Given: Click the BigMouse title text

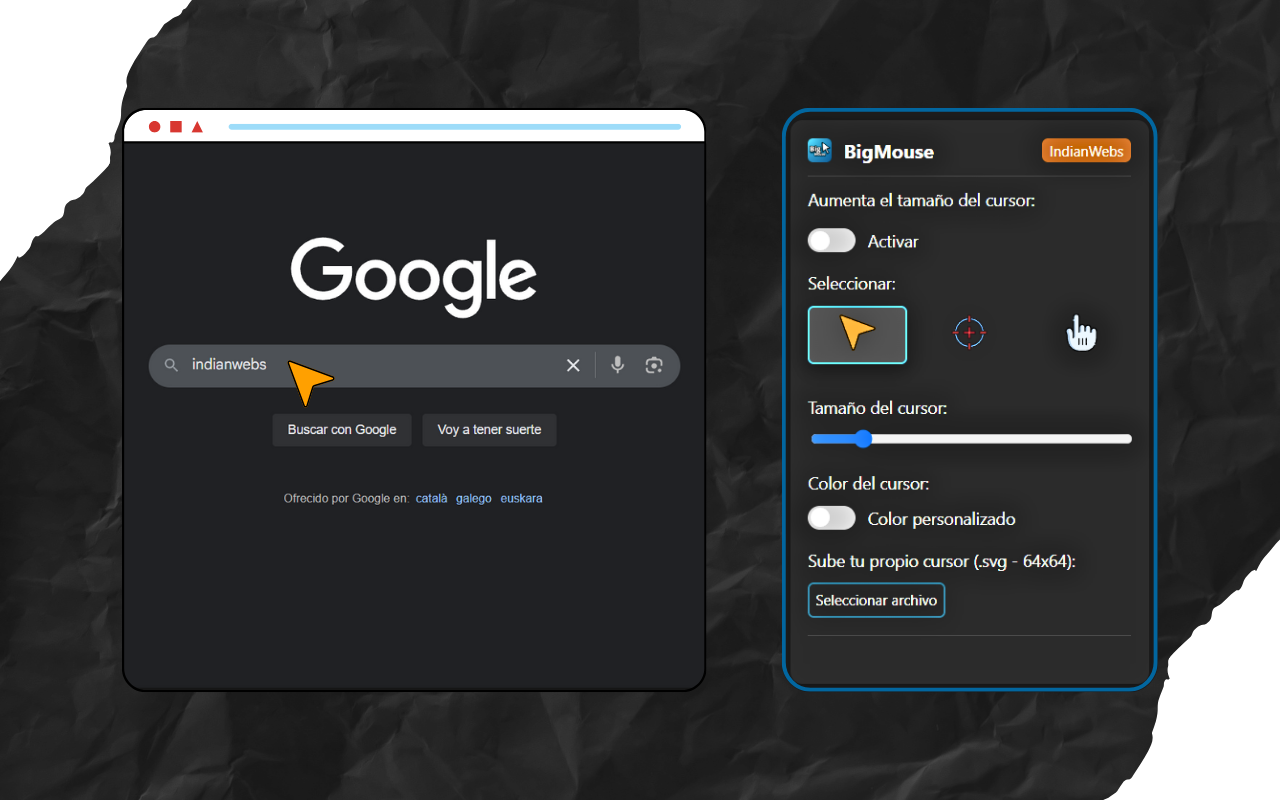Looking at the screenshot, I should pos(889,152).
